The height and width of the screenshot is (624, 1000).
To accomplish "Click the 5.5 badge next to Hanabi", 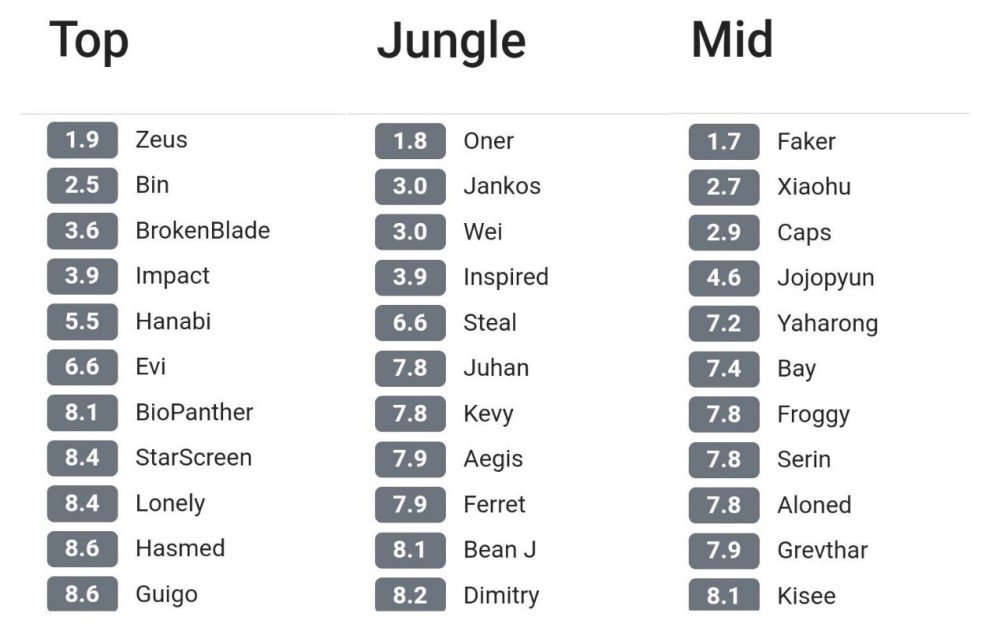I will pos(82,322).
